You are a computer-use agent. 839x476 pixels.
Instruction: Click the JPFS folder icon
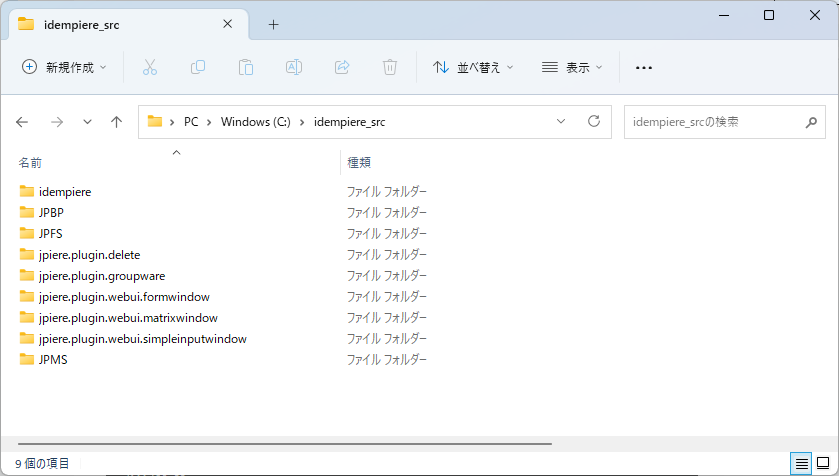27,233
